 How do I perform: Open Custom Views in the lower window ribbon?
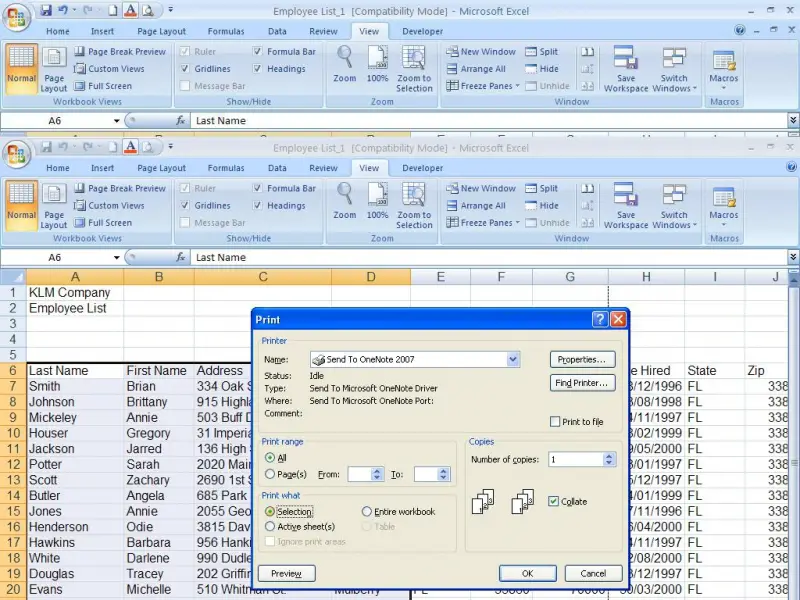click(x=109, y=206)
